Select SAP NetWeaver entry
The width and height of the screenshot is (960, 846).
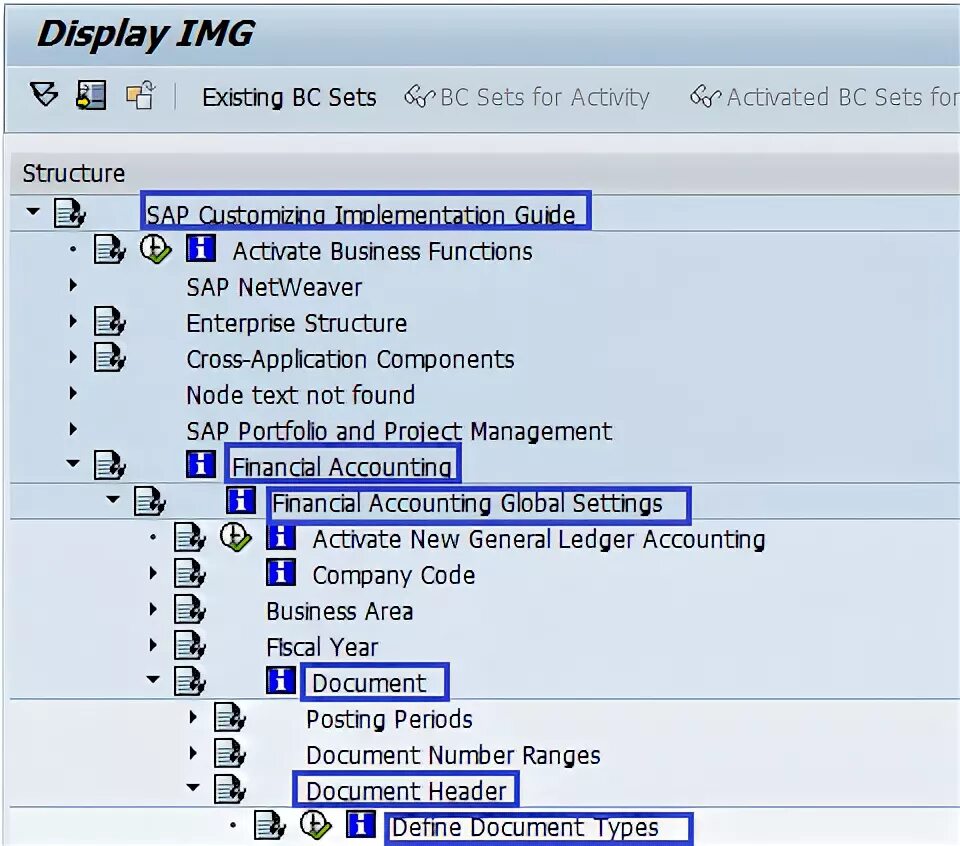[274, 287]
